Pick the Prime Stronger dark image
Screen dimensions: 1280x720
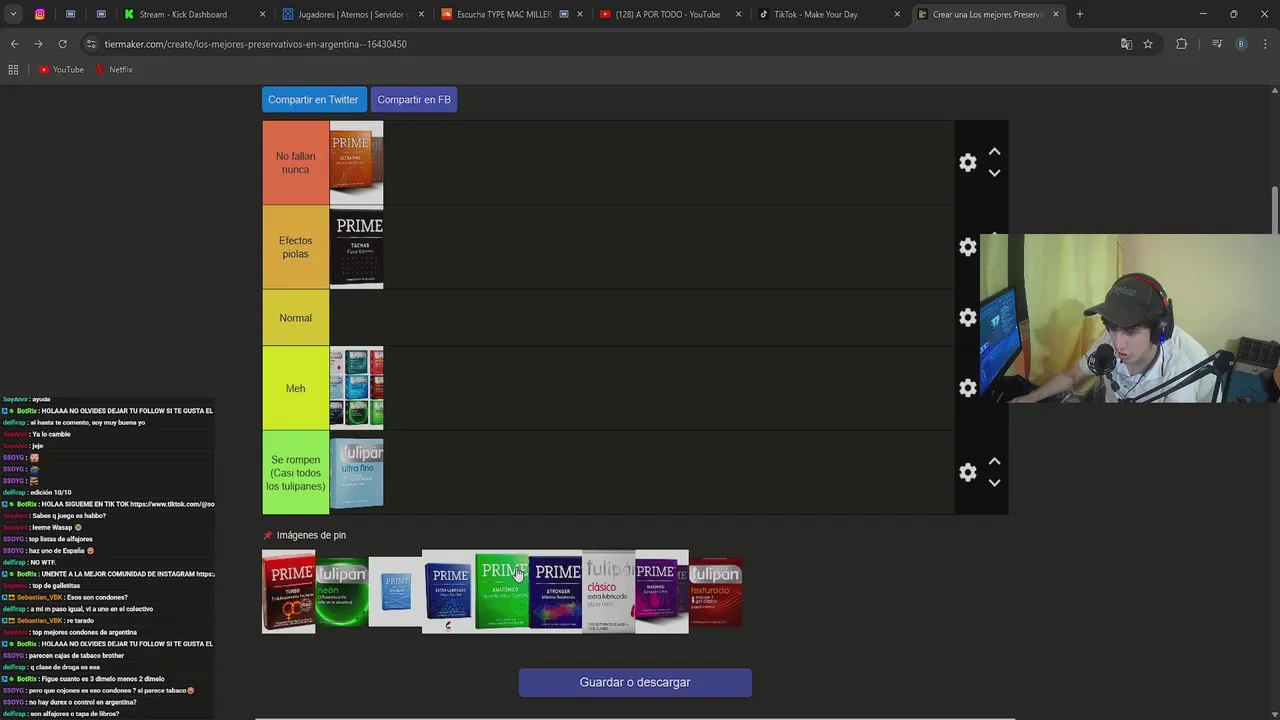(555, 591)
